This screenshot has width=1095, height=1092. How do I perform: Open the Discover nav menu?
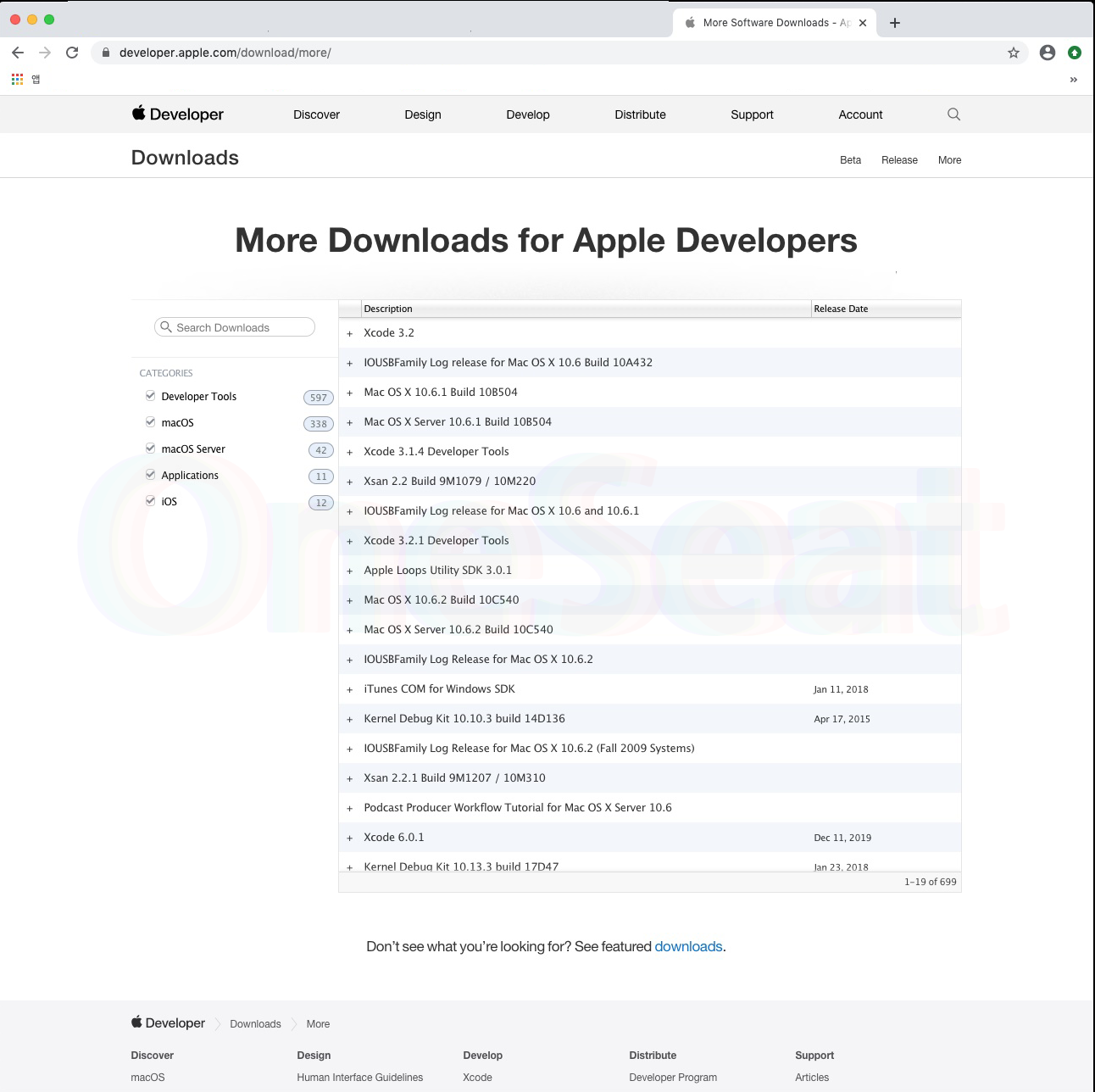[316, 114]
